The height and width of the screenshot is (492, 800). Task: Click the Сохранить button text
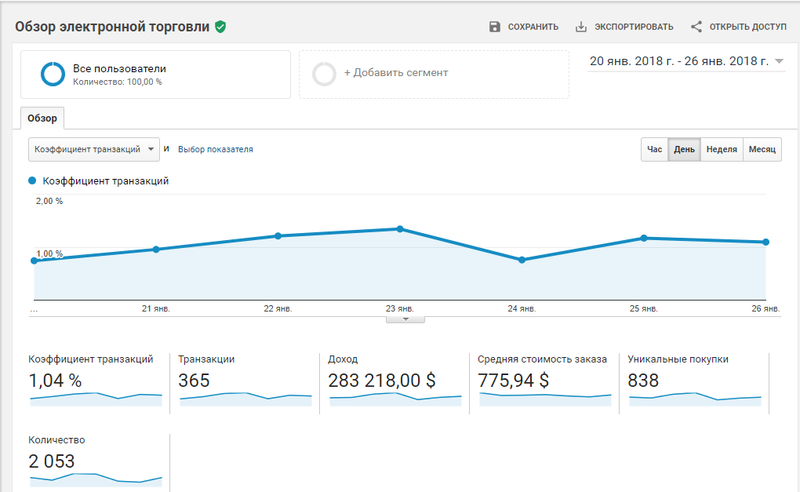coord(533,27)
